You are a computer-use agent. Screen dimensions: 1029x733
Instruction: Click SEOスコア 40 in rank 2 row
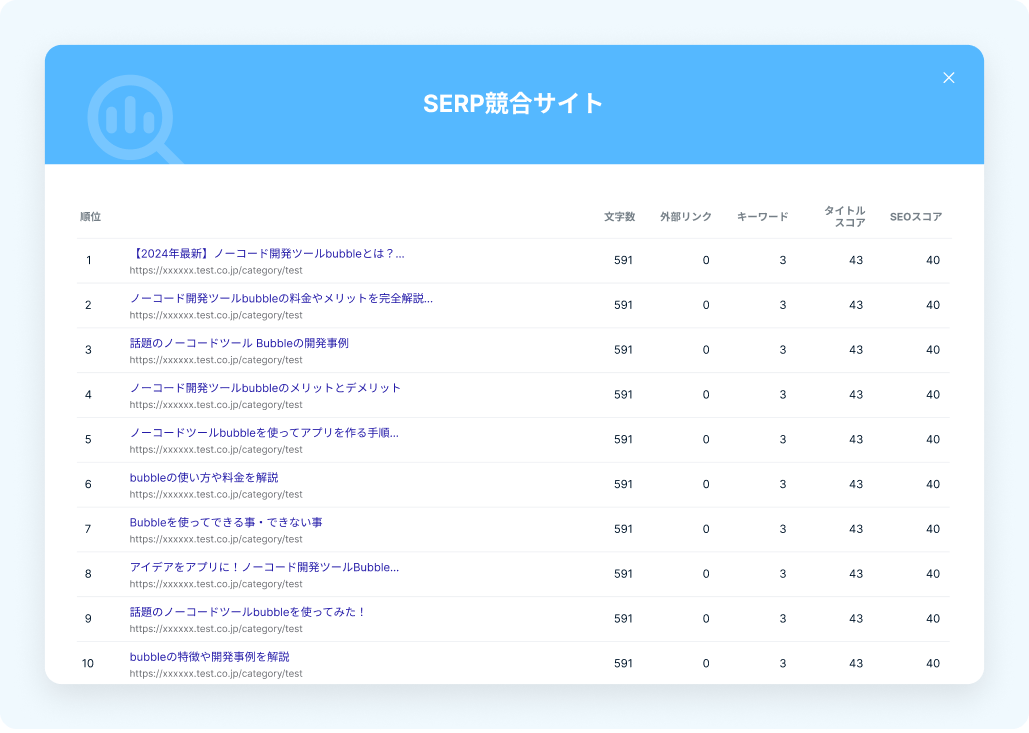pyautogui.click(x=933, y=305)
